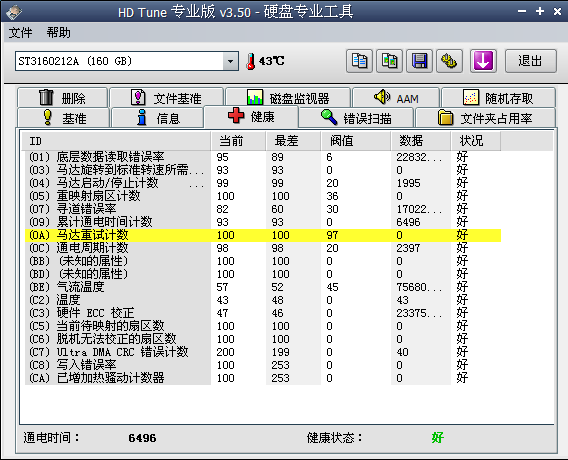
Task: Open the 错误扫描 tab
Action: 356,118
